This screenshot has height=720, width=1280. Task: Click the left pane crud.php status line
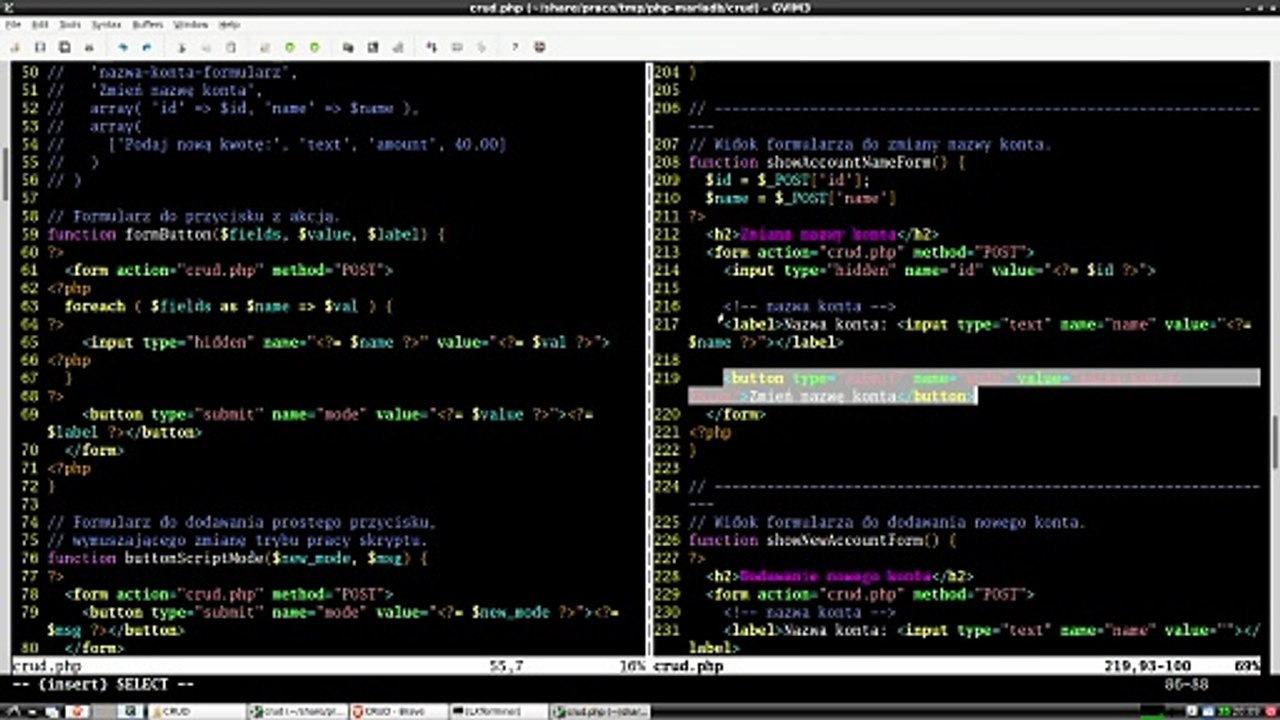328,665
